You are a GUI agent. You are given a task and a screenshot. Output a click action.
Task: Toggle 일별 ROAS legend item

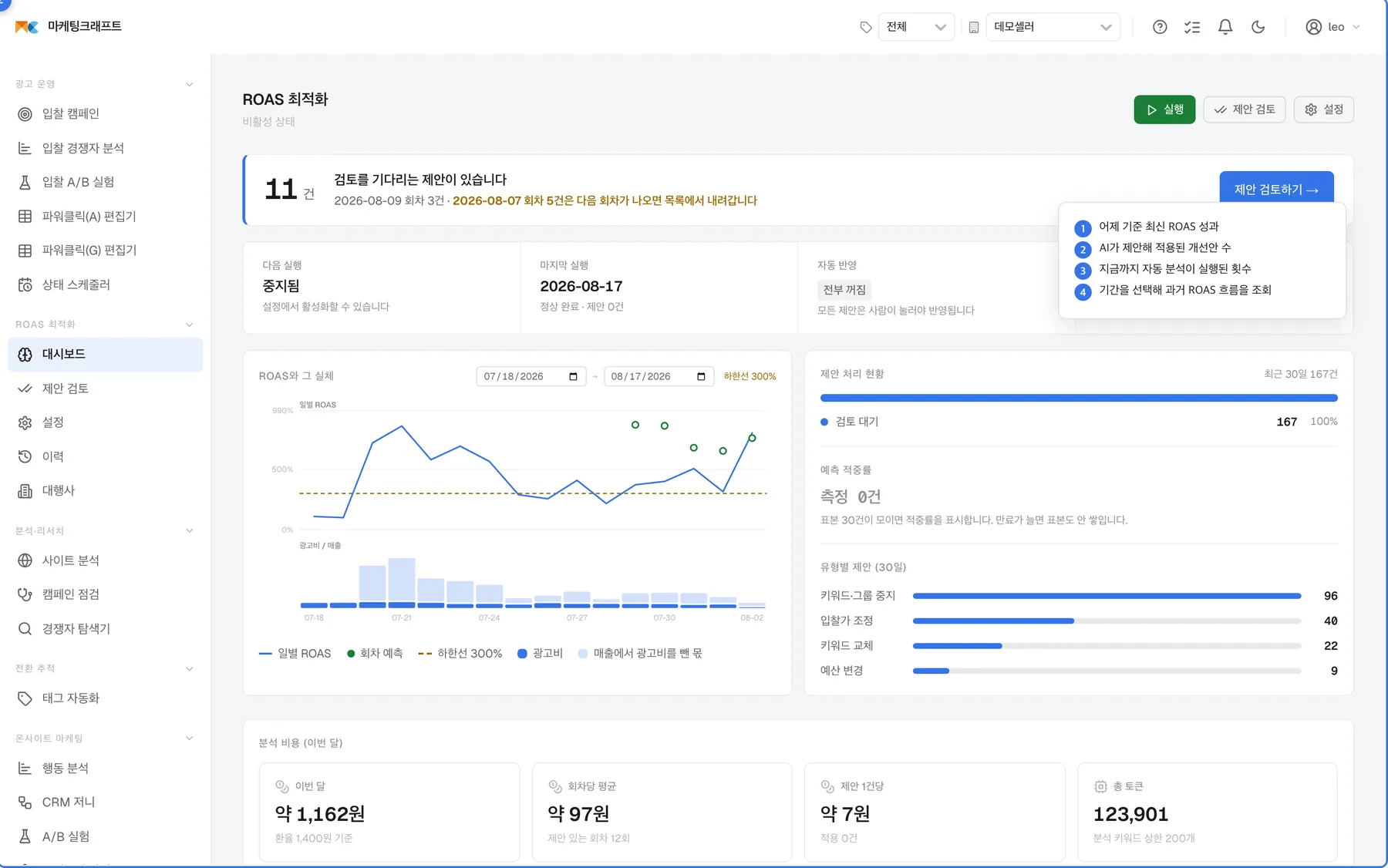295,654
